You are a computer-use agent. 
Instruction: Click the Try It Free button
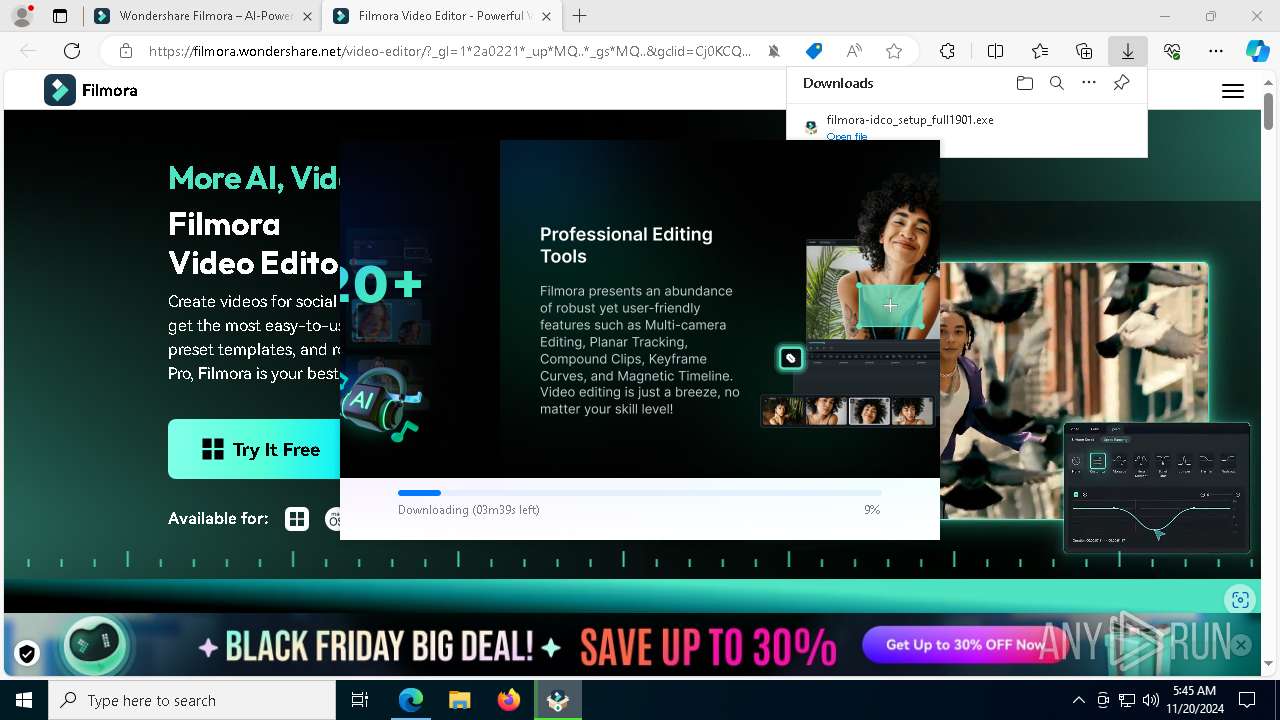254,449
